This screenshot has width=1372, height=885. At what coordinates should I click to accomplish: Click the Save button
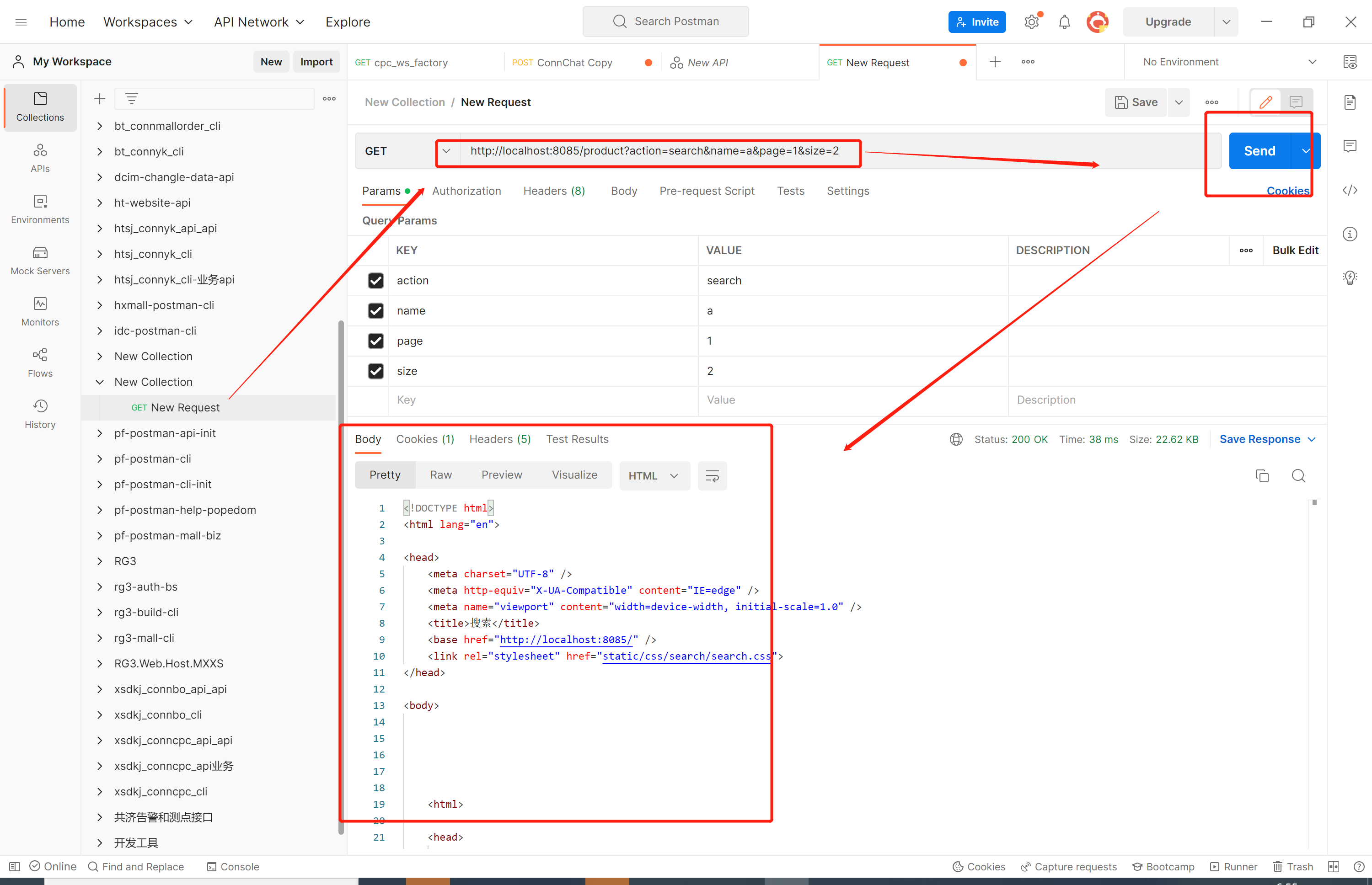(x=1136, y=102)
